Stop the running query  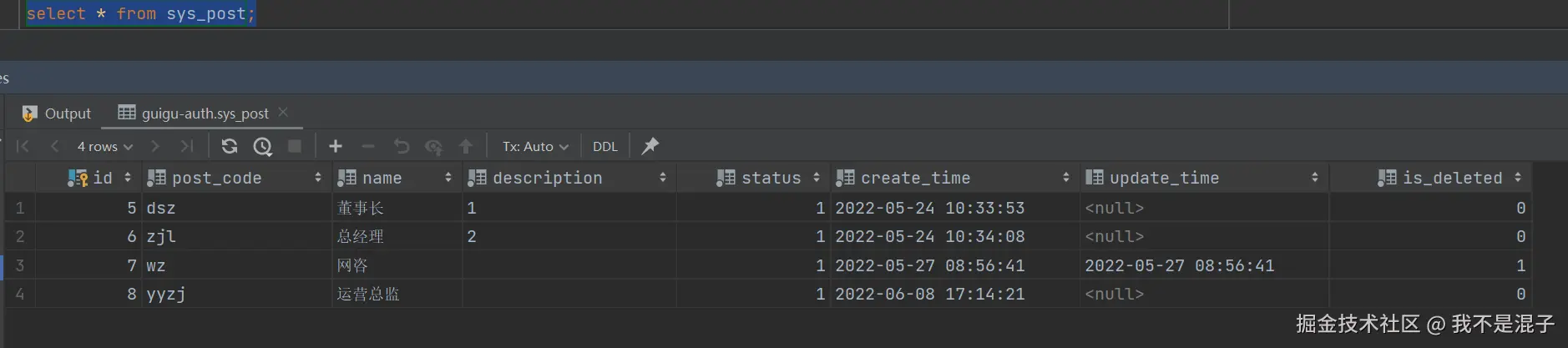tap(295, 146)
